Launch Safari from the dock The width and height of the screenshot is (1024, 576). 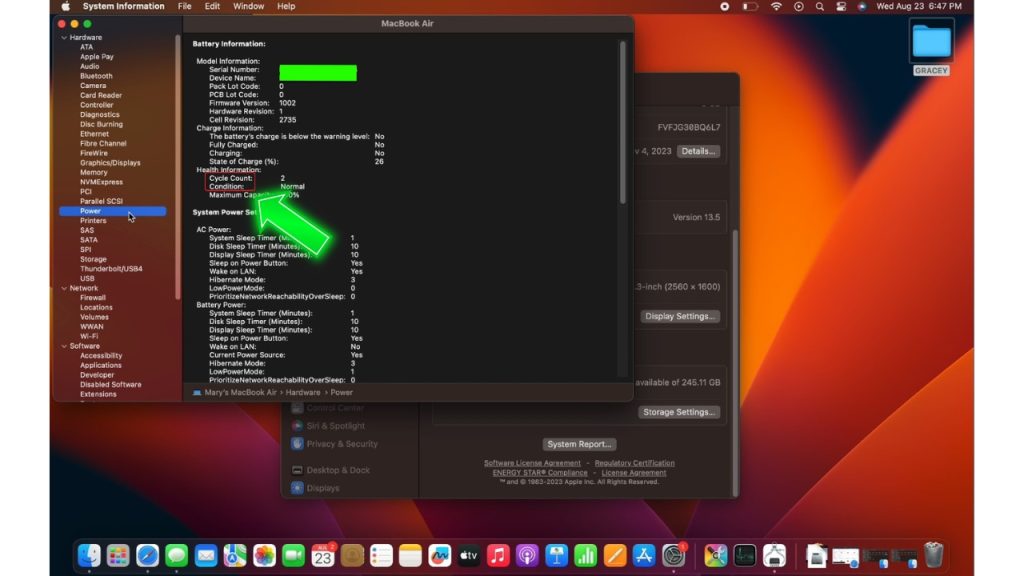click(x=148, y=556)
